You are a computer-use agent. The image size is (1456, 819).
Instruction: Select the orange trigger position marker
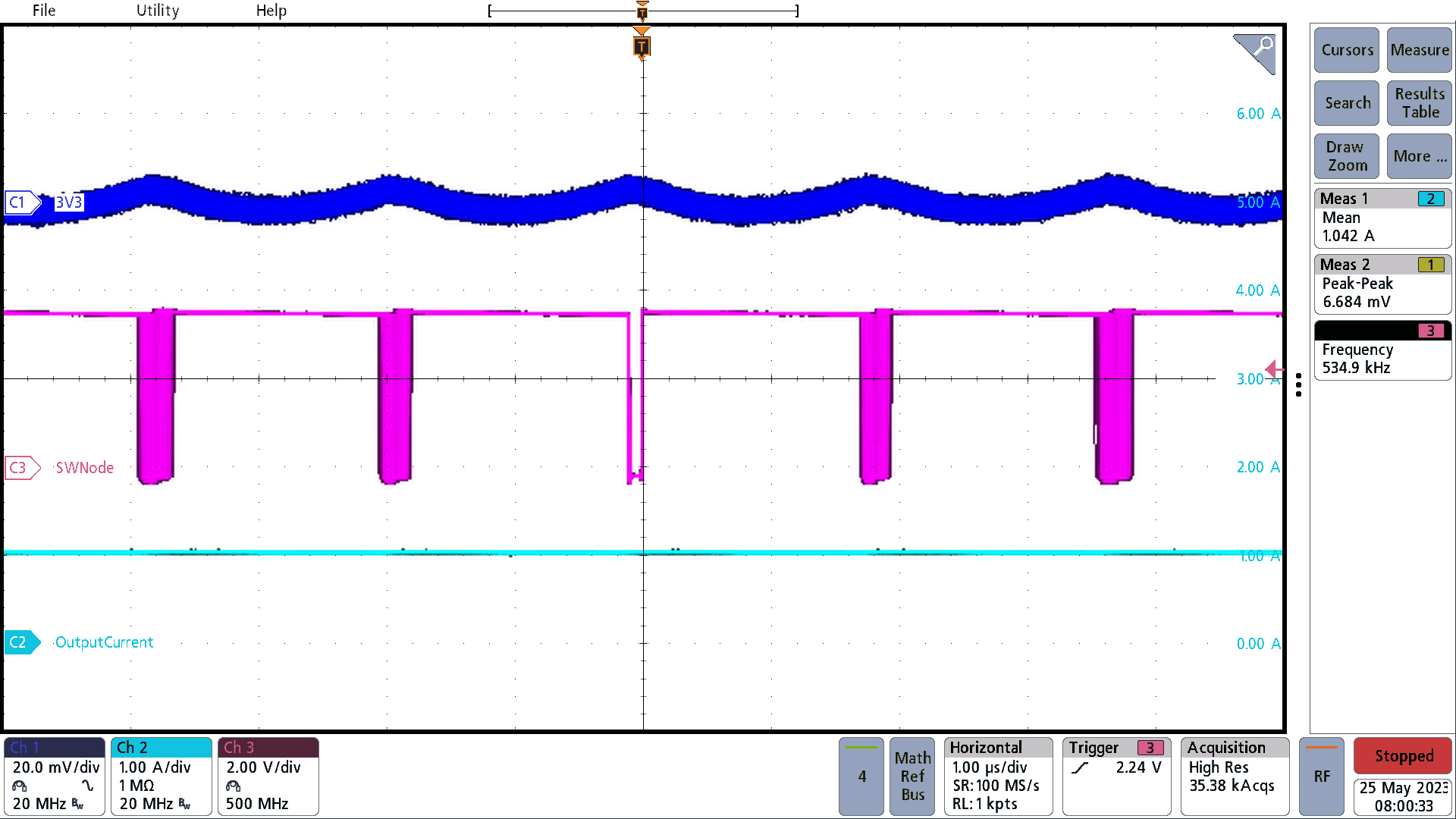pyautogui.click(x=642, y=47)
